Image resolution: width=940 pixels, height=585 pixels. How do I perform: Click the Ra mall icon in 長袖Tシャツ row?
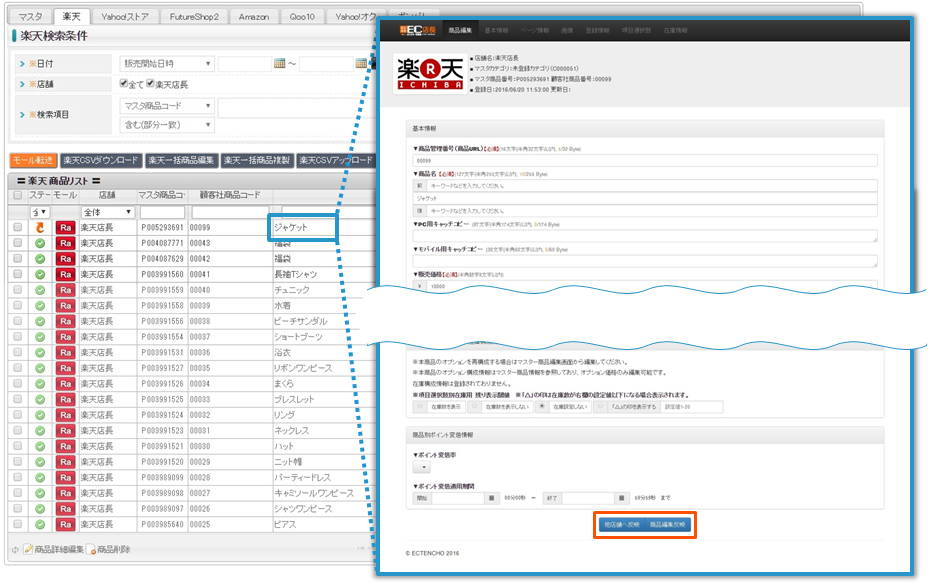point(65,275)
